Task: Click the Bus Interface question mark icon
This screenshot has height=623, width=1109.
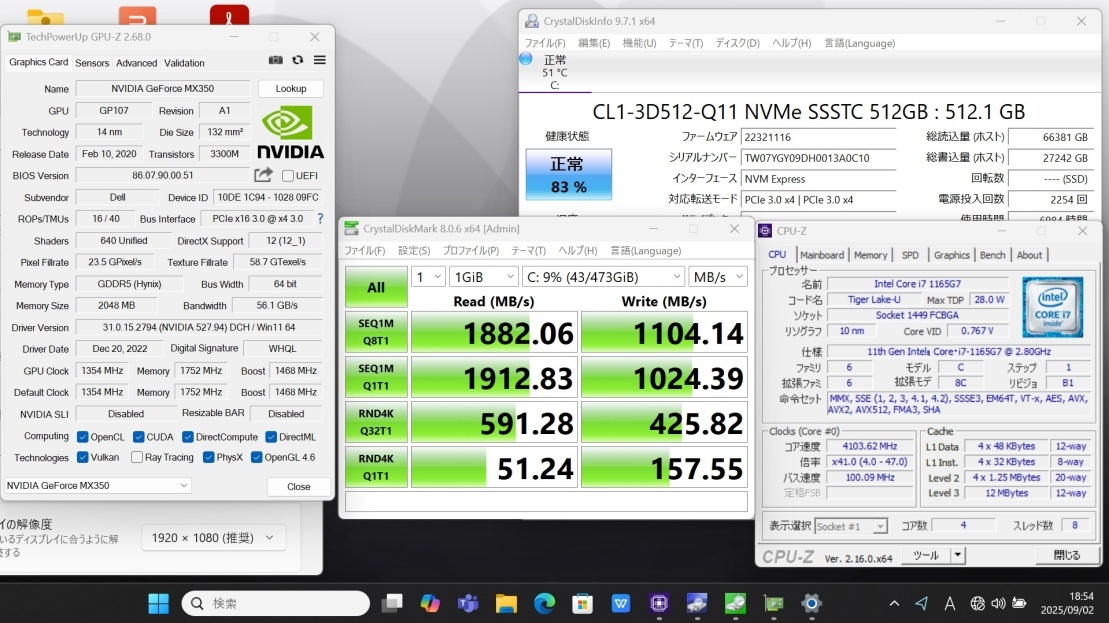Action: [x=320, y=218]
